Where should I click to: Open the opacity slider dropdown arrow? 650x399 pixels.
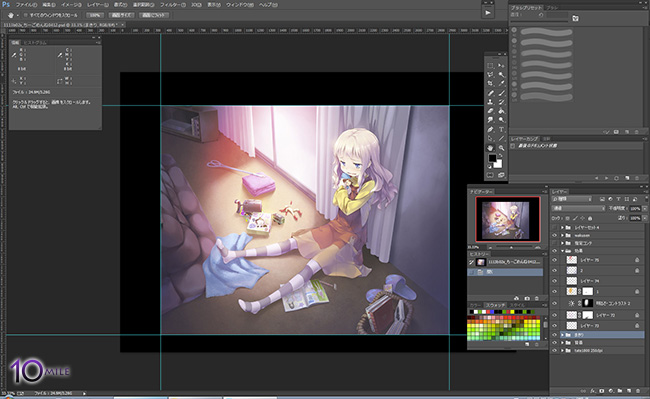click(645, 208)
